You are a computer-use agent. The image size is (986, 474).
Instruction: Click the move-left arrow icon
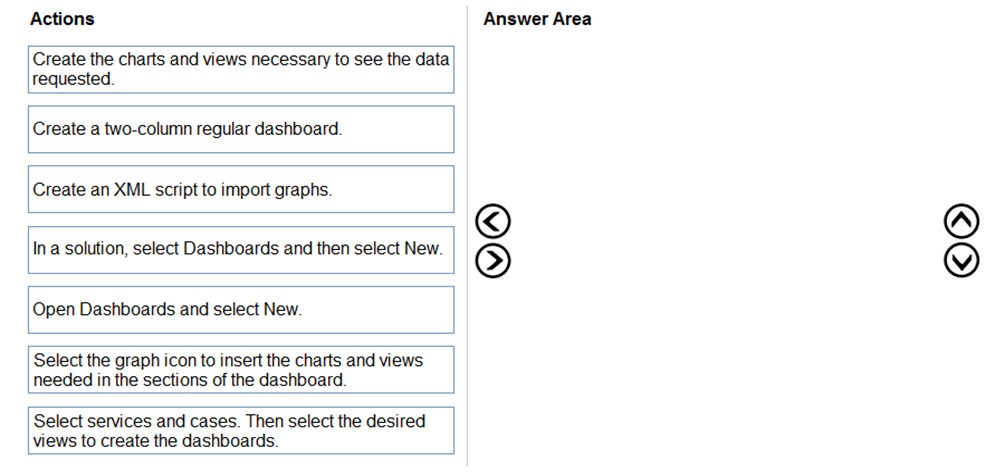click(494, 220)
